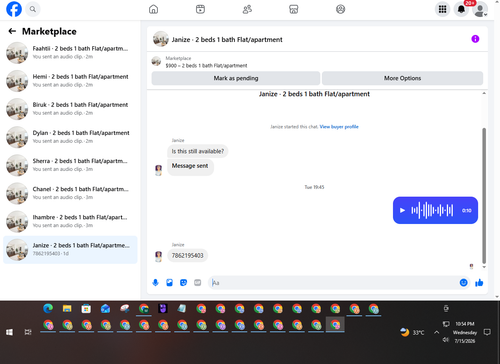Click Janize's avatar in chat header

161,39
